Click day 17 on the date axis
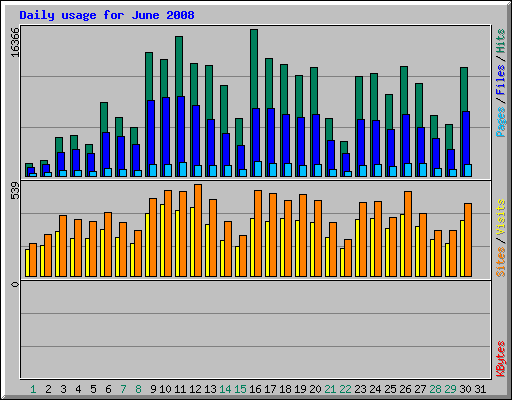 pyautogui.click(x=270, y=389)
